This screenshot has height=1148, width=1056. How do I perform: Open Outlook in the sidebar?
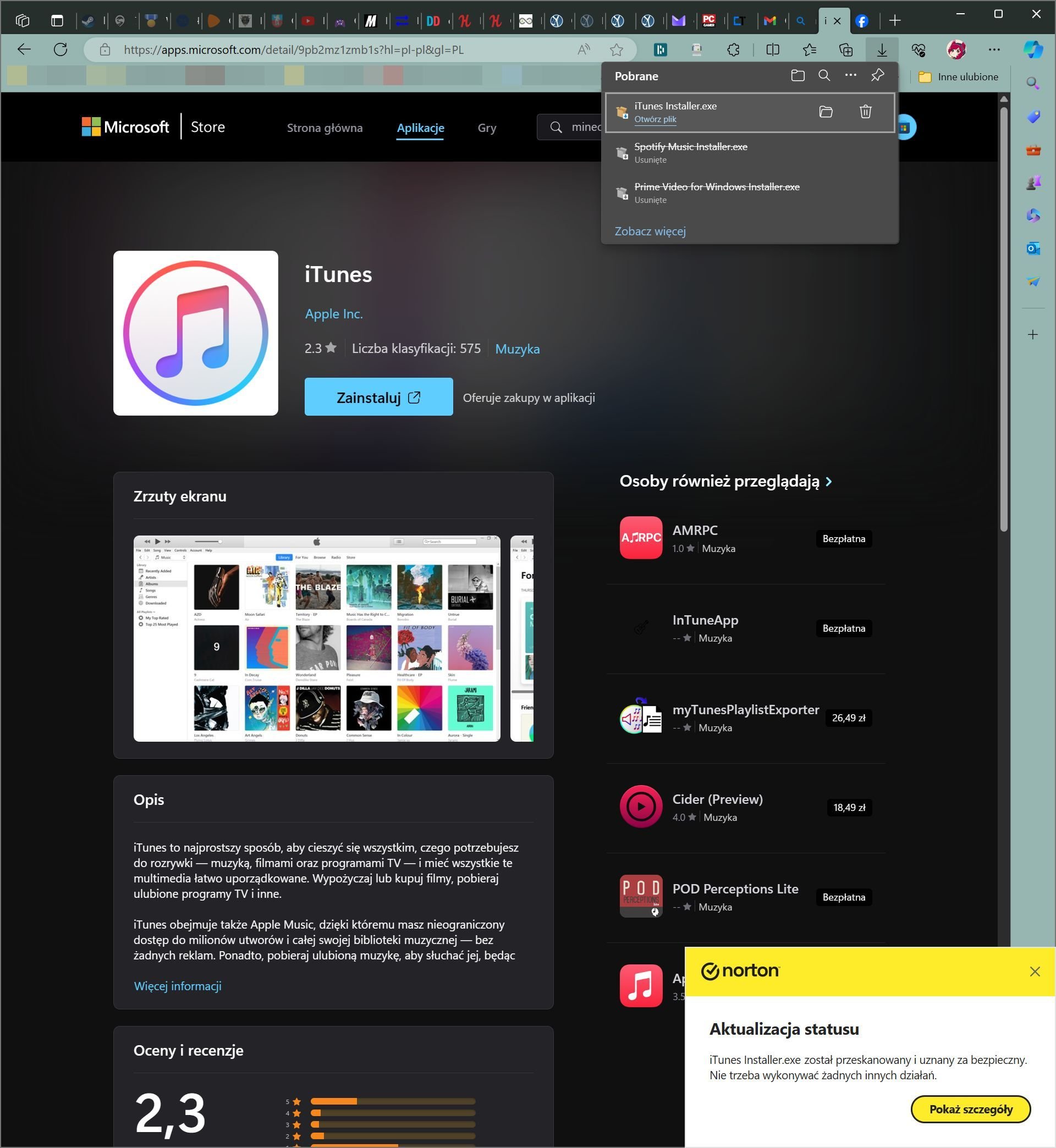coord(1032,249)
